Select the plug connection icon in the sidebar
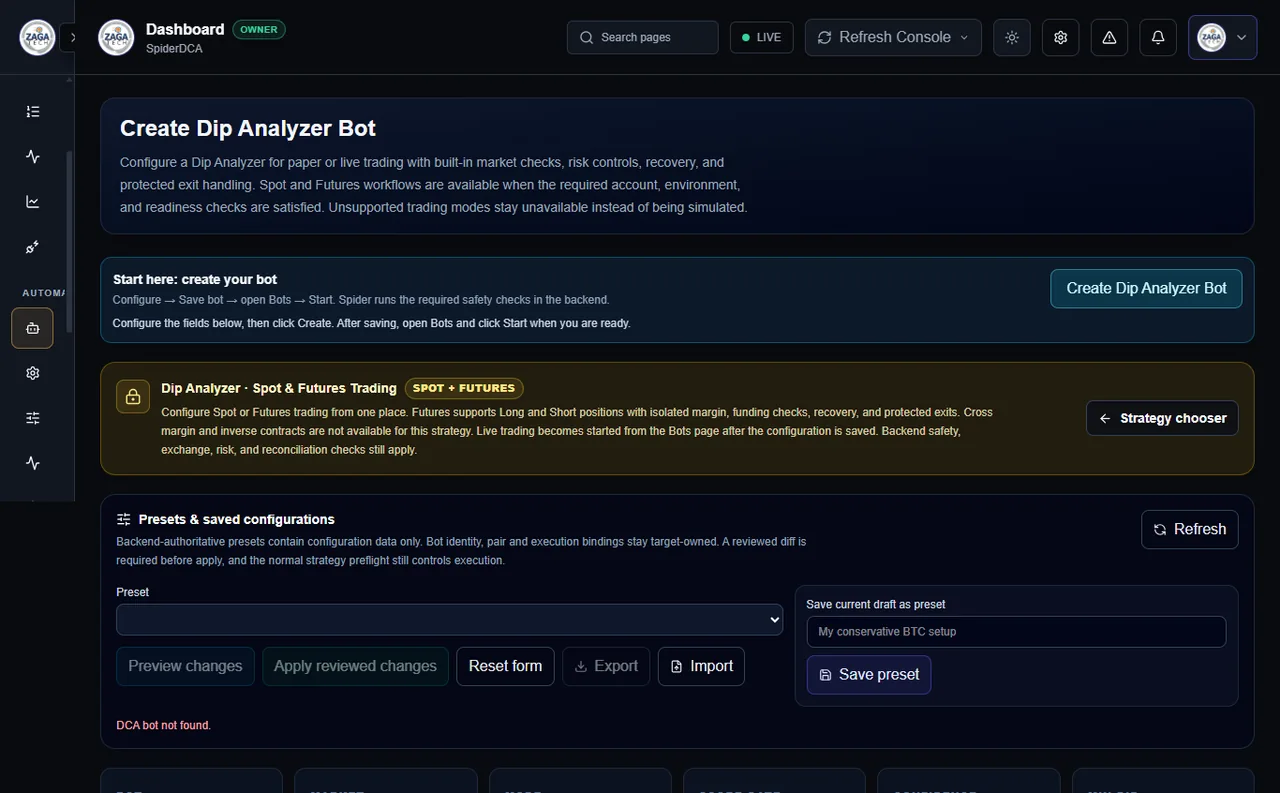The image size is (1280, 793). [33, 247]
